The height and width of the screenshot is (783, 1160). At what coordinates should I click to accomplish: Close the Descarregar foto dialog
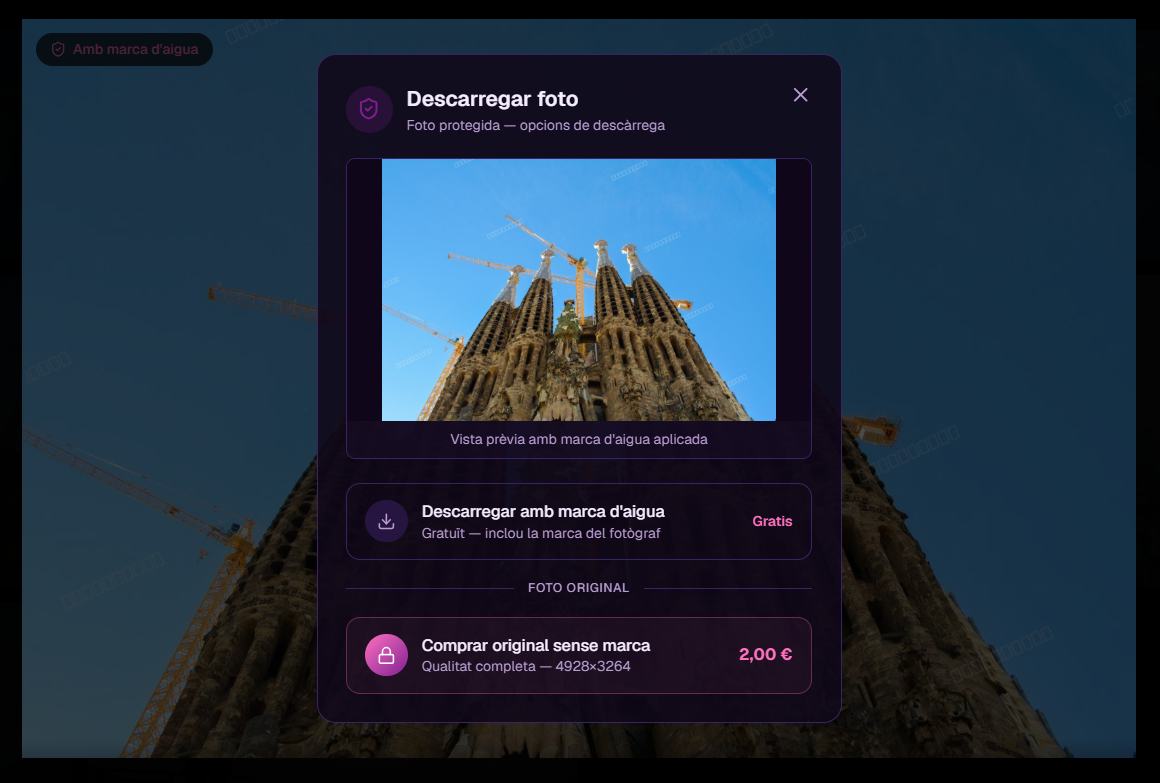point(800,95)
